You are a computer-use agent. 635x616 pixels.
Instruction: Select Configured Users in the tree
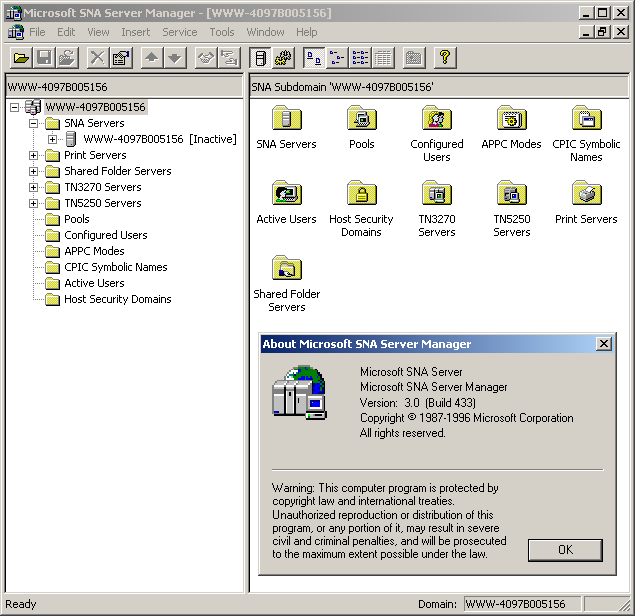[x=106, y=235]
